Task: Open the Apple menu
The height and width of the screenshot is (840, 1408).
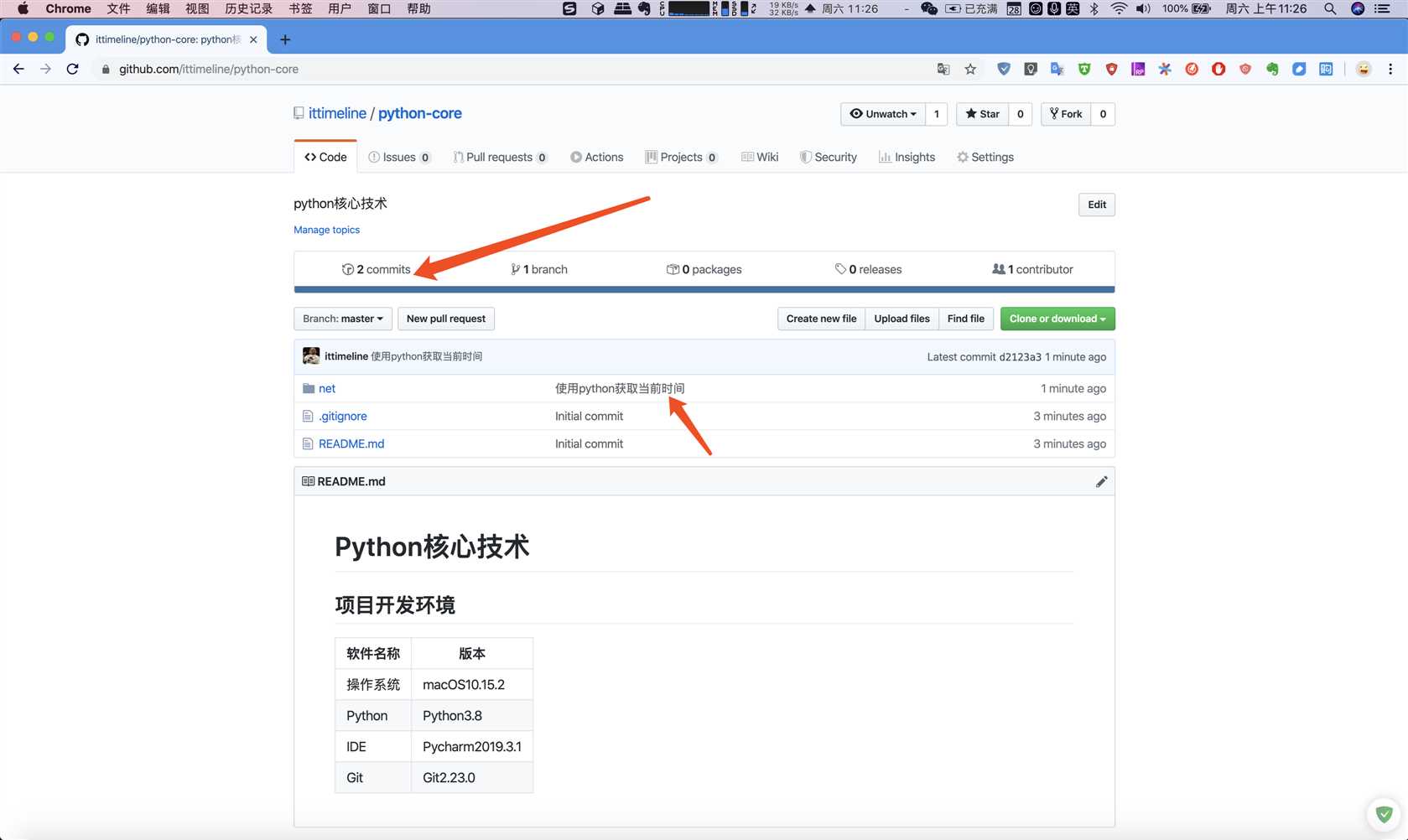Action: pyautogui.click(x=23, y=8)
